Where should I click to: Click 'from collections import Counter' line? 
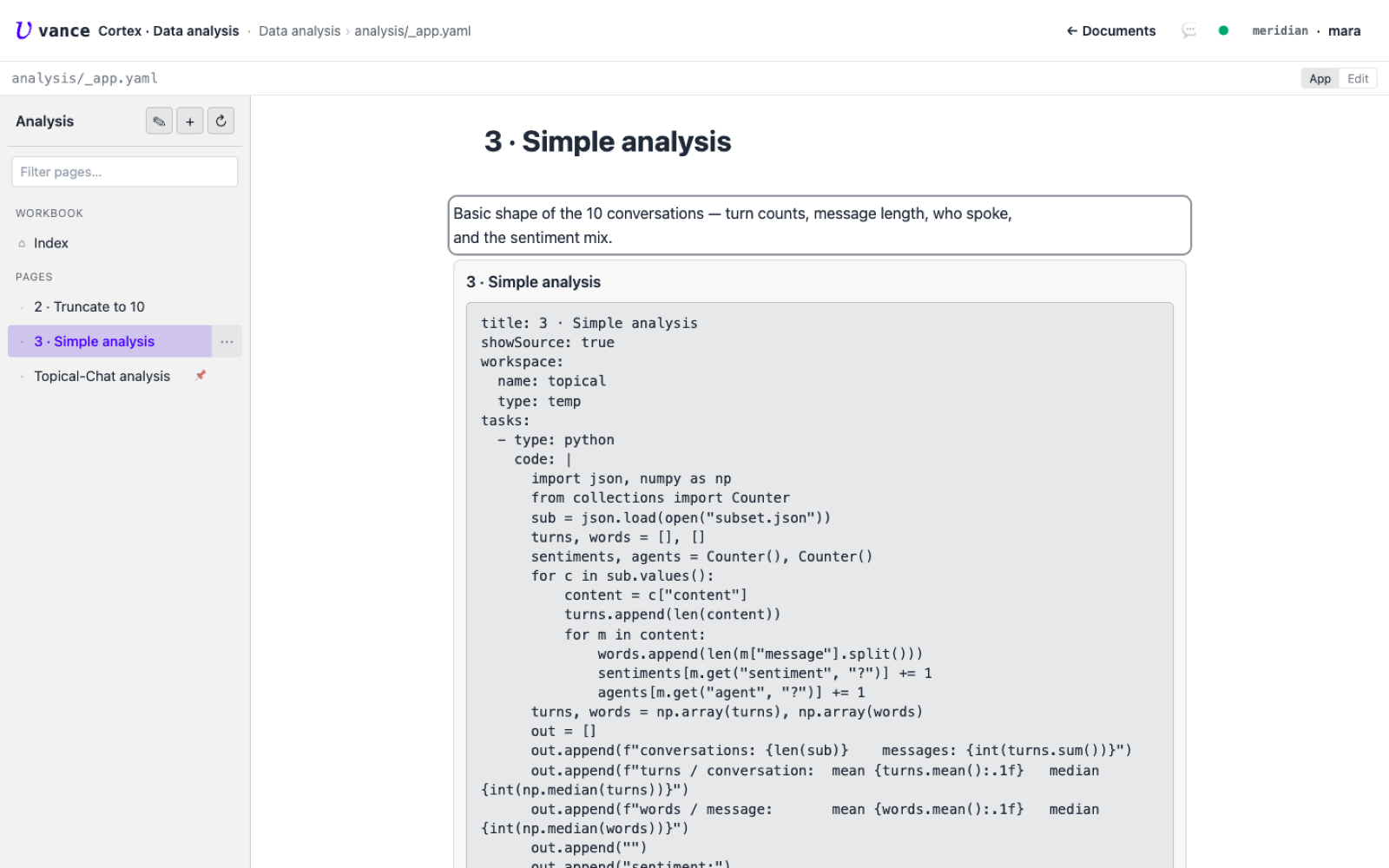[661, 498]
